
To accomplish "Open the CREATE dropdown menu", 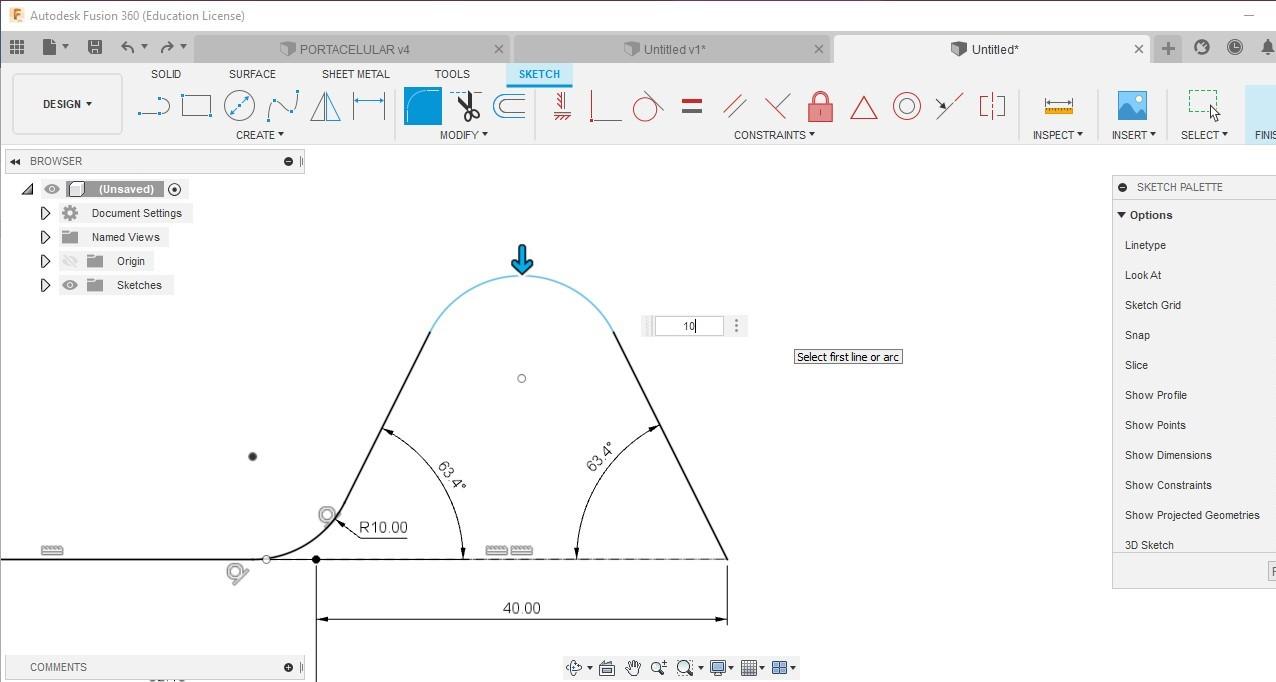I will coord(259,135).
